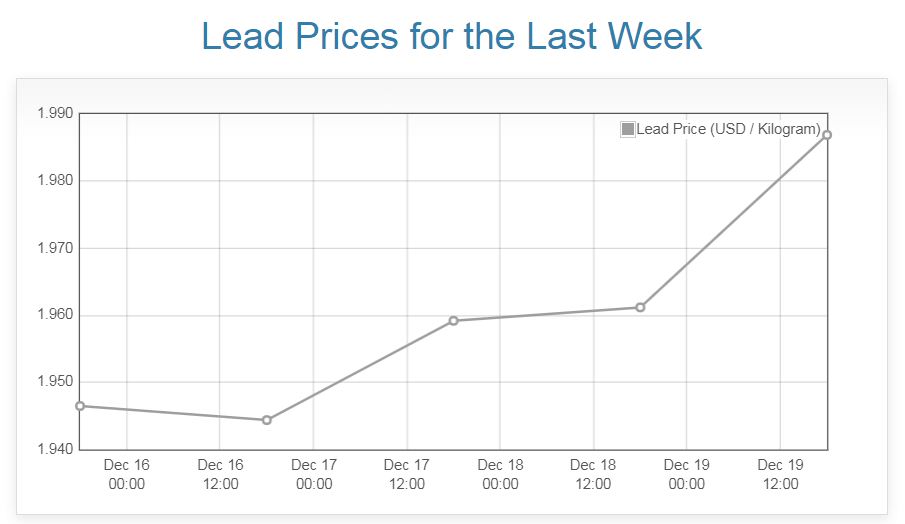Click the Dec 19 12:00 axis label

(x=780, y=474)
